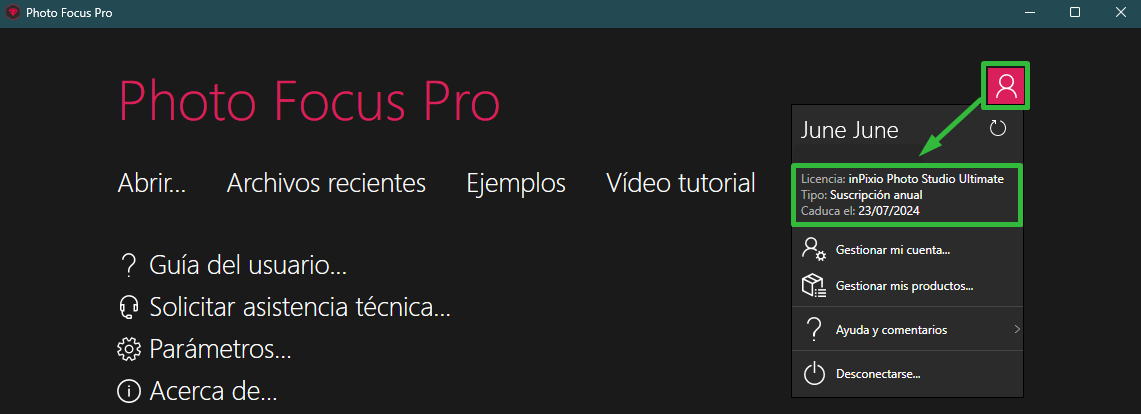
Task: Click the question mark beside Guía del usuario
Action: click(128, 266)
